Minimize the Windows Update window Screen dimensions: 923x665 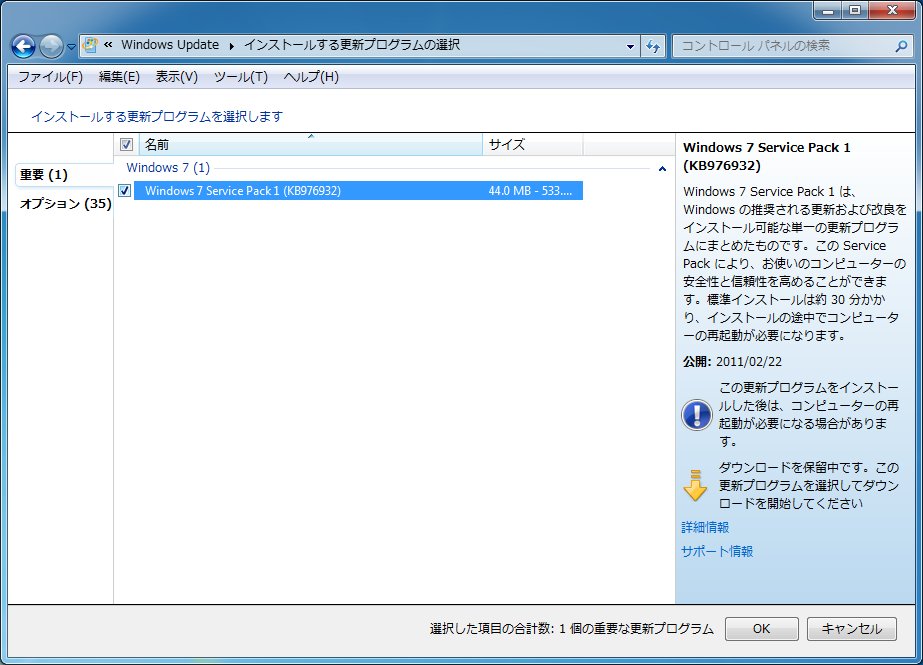click(828, 10)
